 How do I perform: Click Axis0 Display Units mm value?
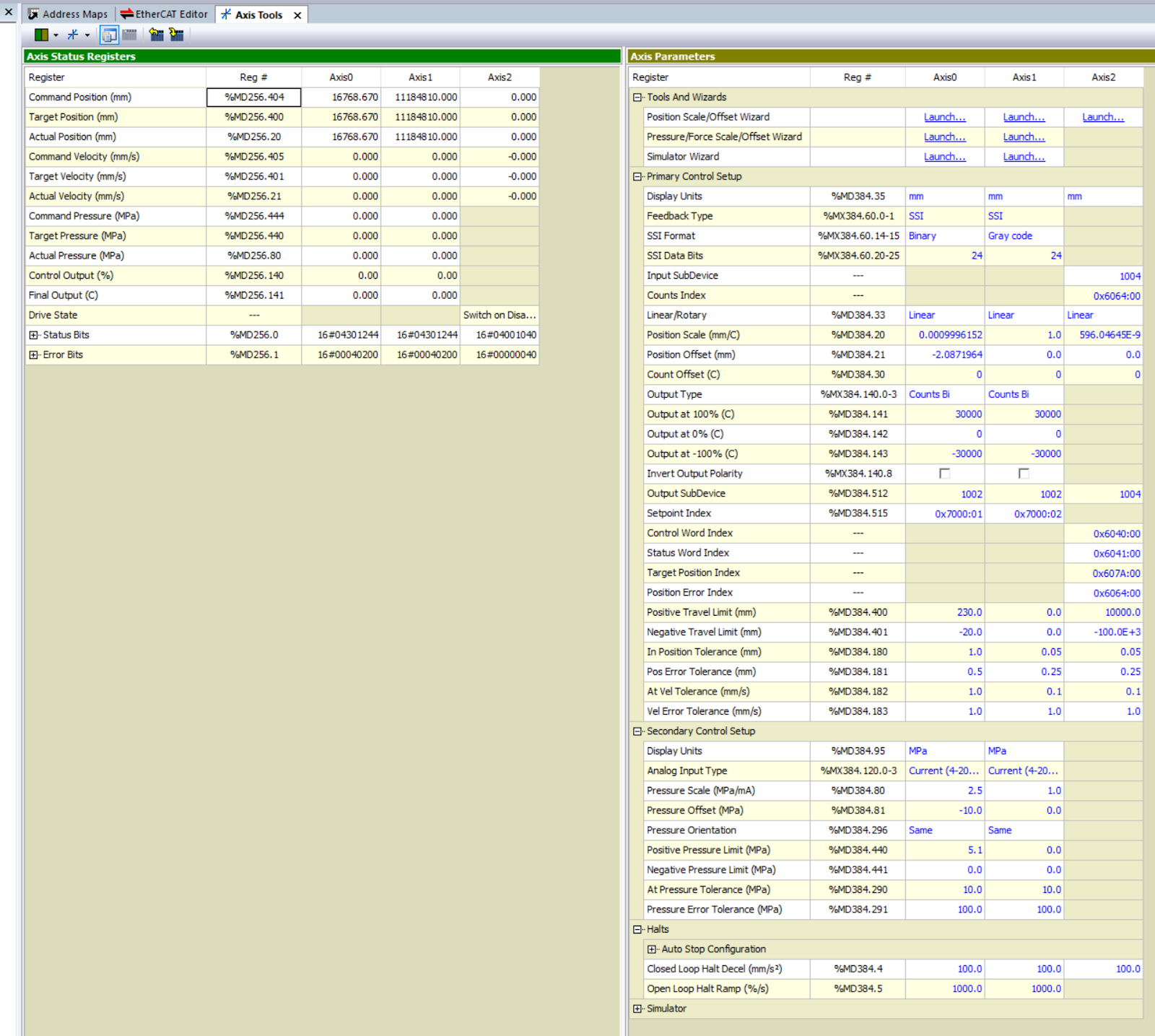[945, 196]
